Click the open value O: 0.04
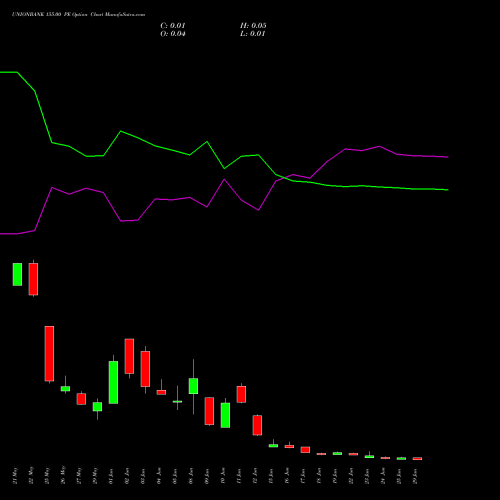500x500 pixels. [173, 34]
